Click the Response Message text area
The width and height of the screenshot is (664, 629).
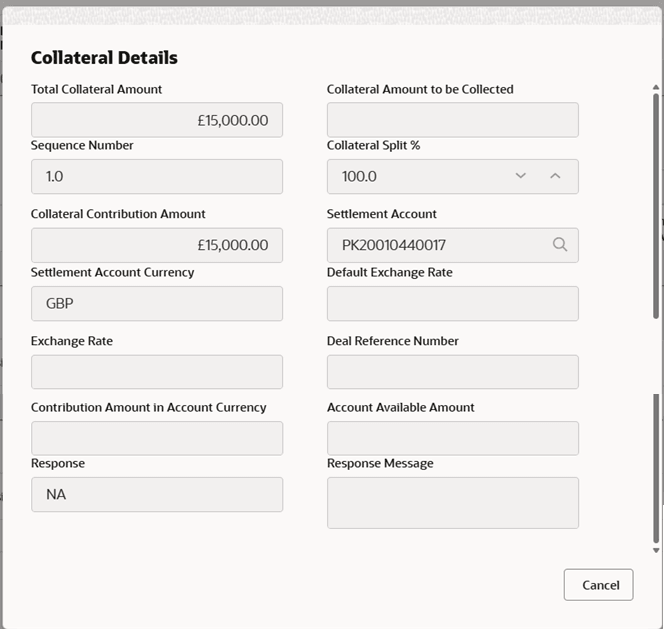coord(452,502)
